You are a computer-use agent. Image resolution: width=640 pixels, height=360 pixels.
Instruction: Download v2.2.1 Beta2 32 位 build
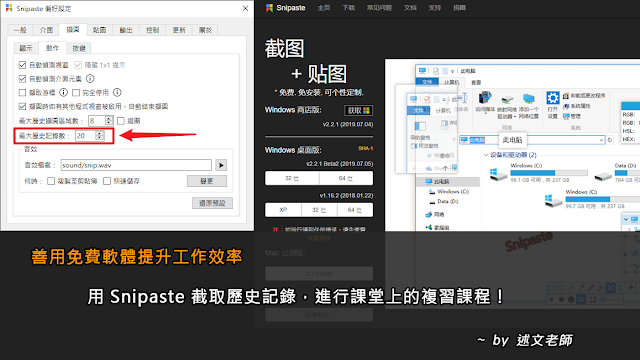[292, 178]
